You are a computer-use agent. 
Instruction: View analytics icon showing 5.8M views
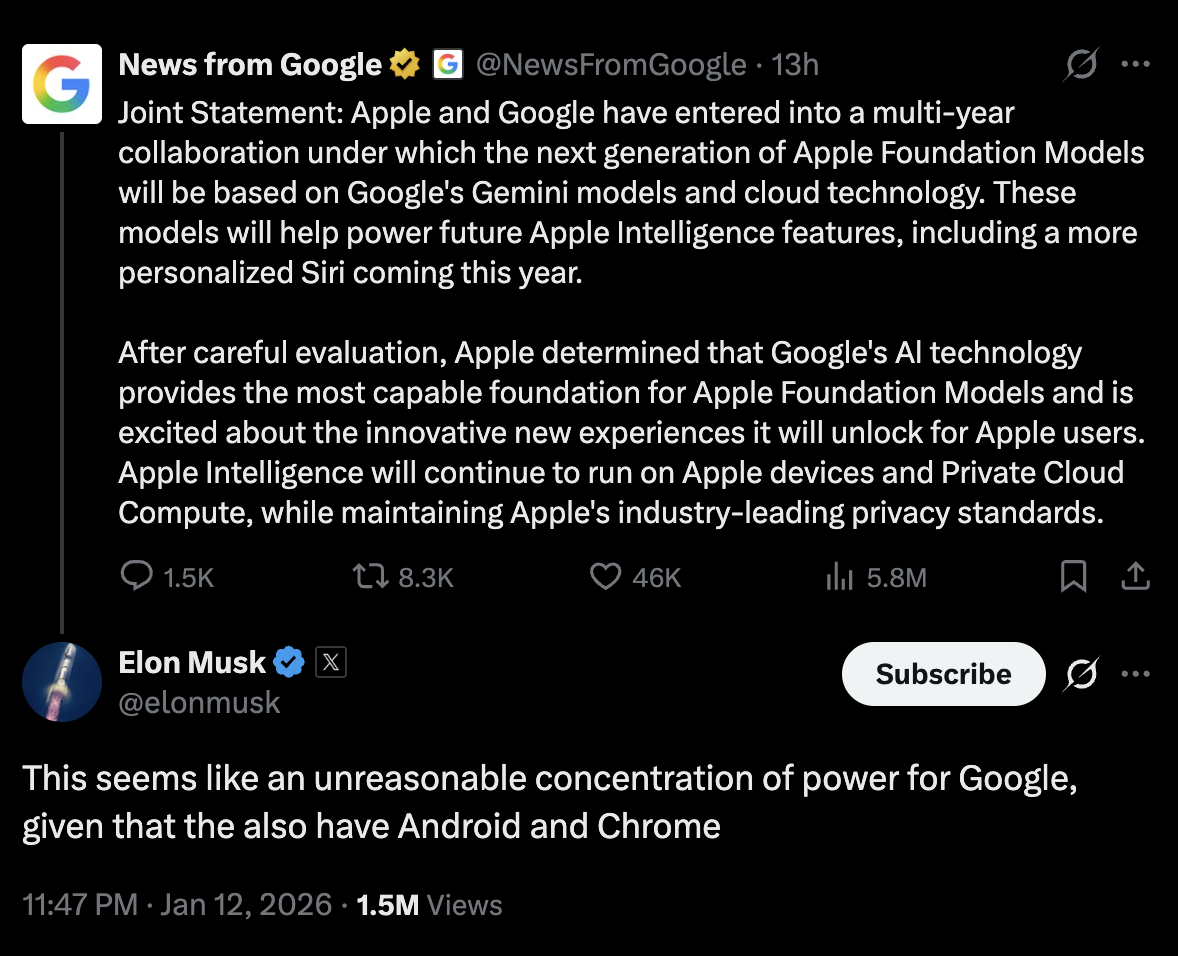point(838,577)
